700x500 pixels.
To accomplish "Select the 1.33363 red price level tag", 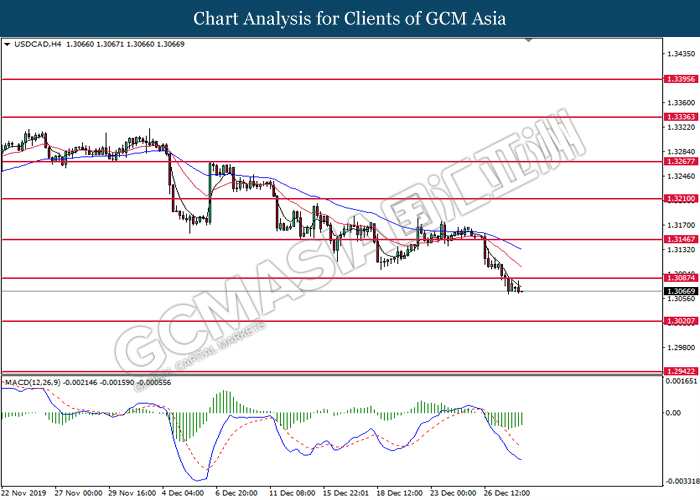I will pyautogui.click(x=680, y=117).
